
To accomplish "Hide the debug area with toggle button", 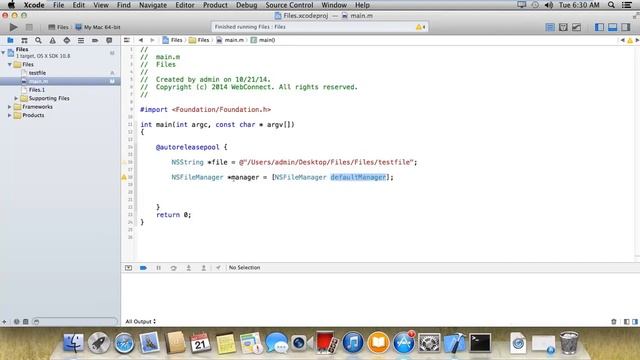I will pyautogui.click(x=128, y=268).
